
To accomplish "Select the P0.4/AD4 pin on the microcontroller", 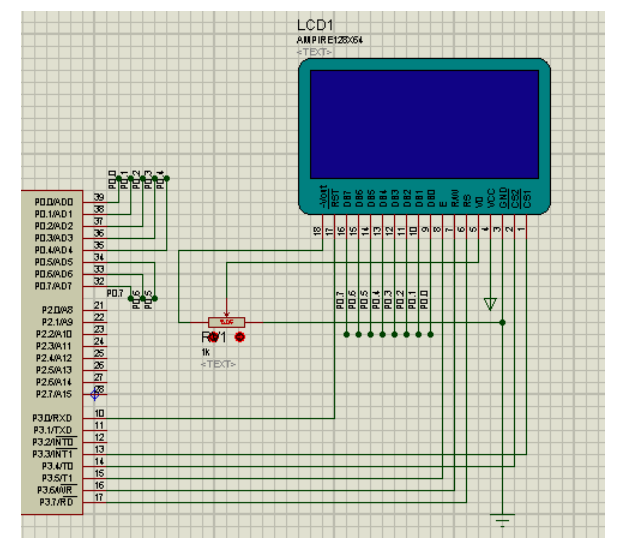I will [x=53, y=250].
